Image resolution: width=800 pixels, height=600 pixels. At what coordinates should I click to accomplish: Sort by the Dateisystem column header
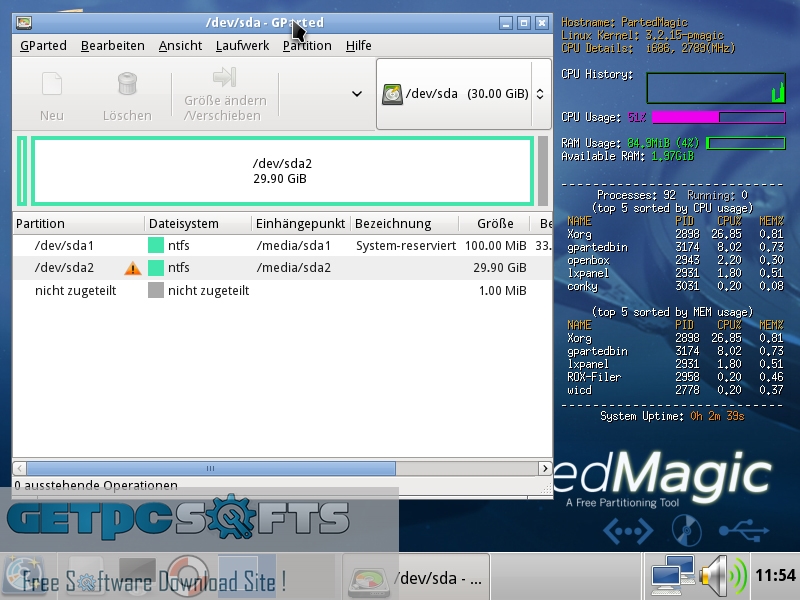coord(198,223)
